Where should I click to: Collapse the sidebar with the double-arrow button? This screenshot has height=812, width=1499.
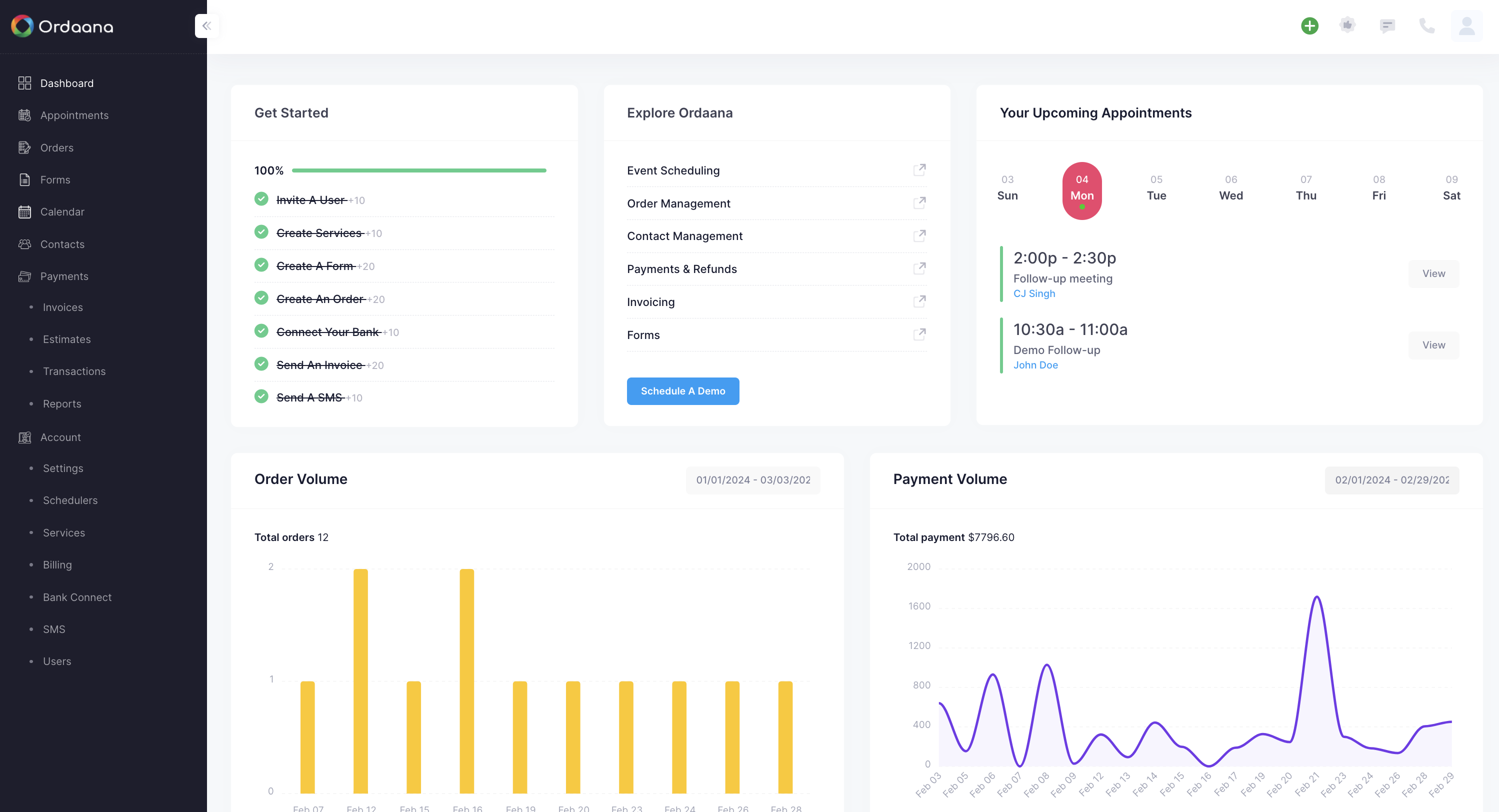(x=206, y=25)
